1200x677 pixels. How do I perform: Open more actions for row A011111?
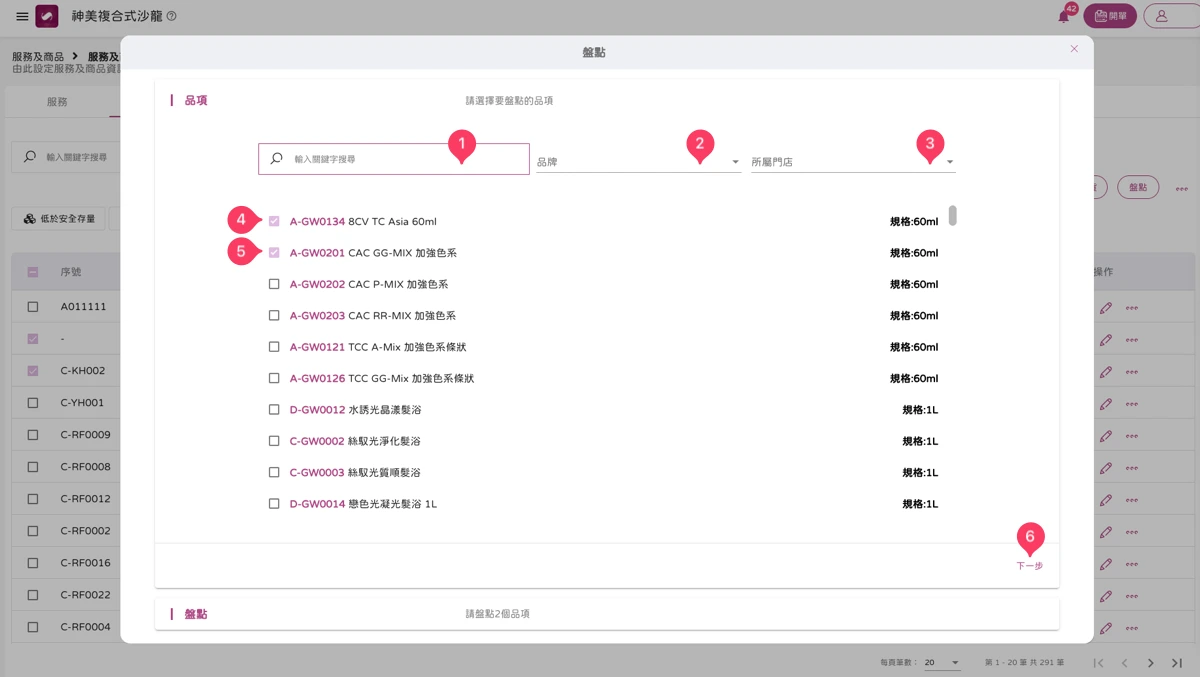click(x=1132, y=307)
